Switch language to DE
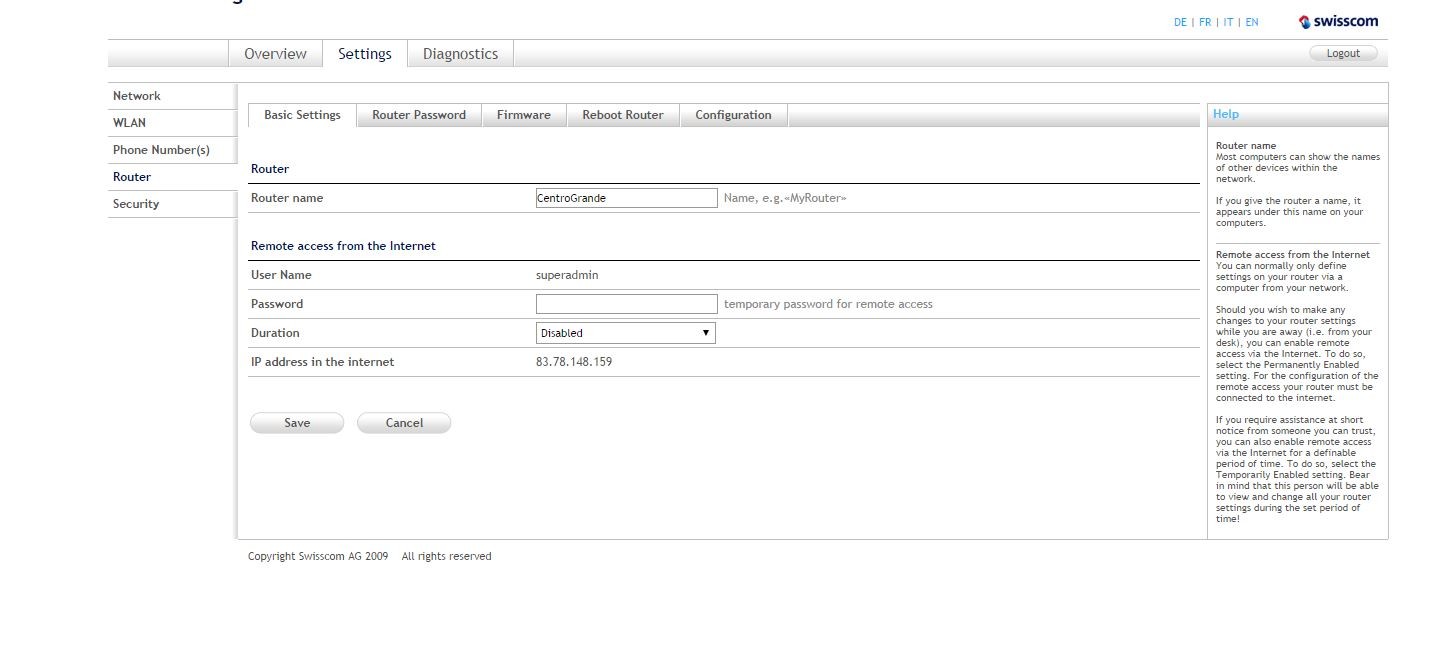The height and width of the screenshot is (666, 1435). (x=1180, y=22)
